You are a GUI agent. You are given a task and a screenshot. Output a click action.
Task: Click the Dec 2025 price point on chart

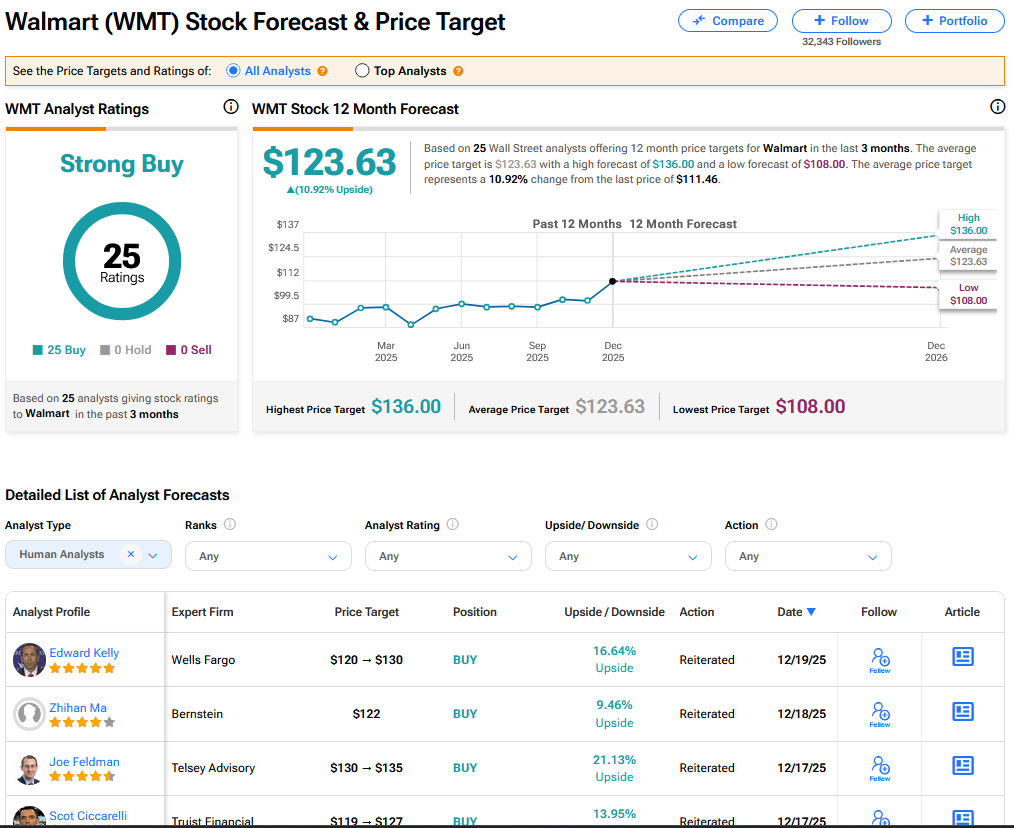(613, 281)
